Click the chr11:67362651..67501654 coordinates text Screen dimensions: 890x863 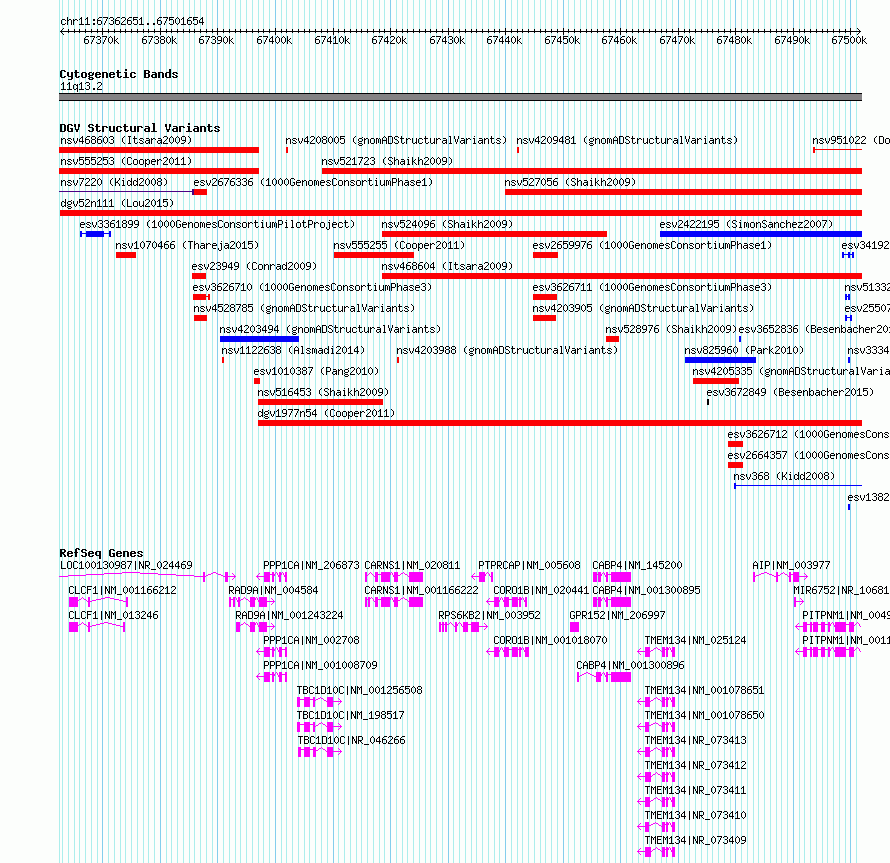(132, 21)
